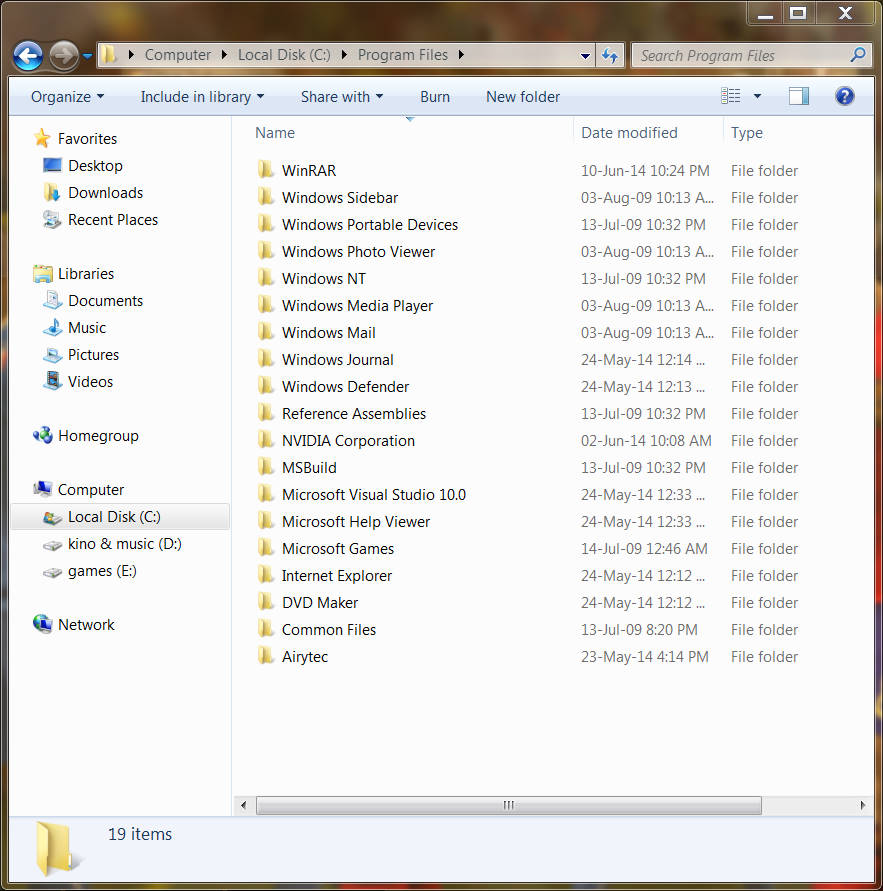Select Microsoft Visual Studio 10.0 folder icon
The height and width of the screenshot is (891, 883).
coord(265,494)
